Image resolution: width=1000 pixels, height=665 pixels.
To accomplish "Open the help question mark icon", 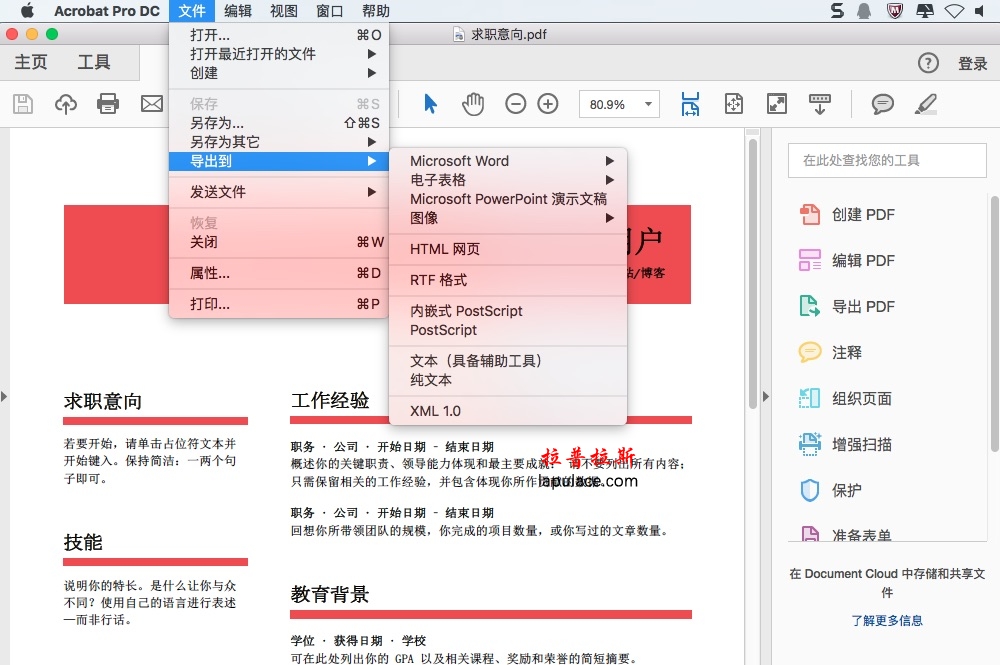I will pyautogui.click(x=928, y=63).
